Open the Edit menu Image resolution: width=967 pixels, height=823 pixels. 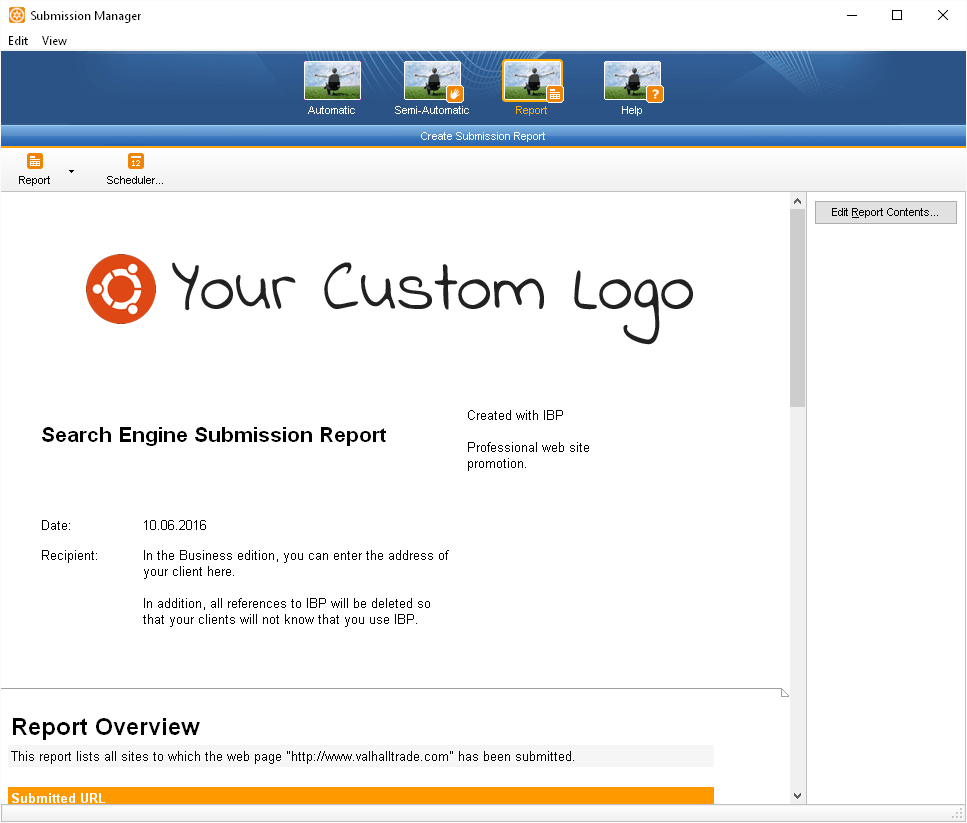(18, 41)
